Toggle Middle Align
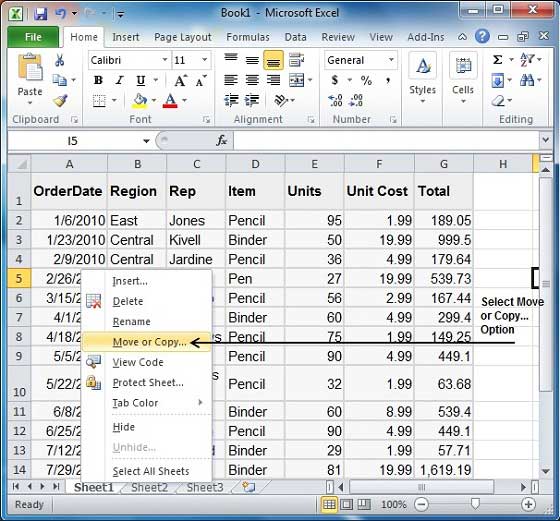The image size is (560, 521). pyautogui.click(x=252, y=60)
